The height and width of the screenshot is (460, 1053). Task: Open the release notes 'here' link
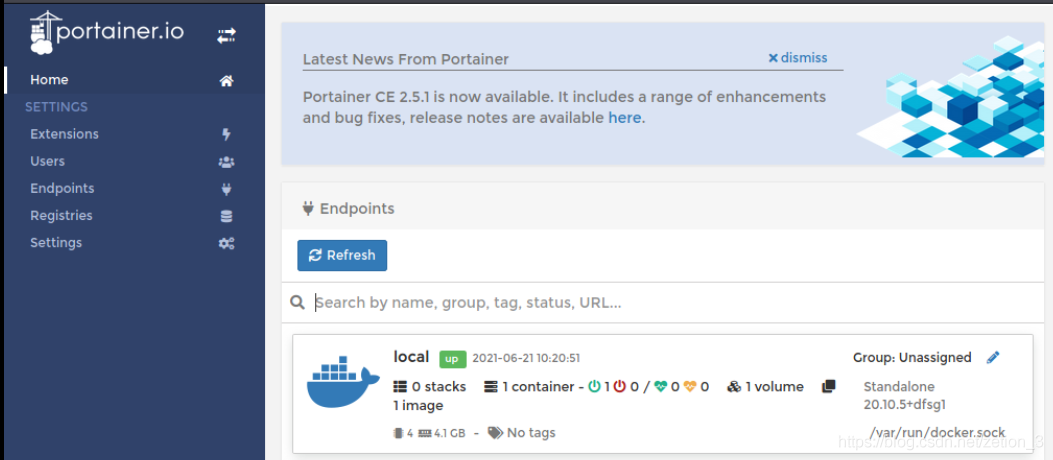point(624,118)
